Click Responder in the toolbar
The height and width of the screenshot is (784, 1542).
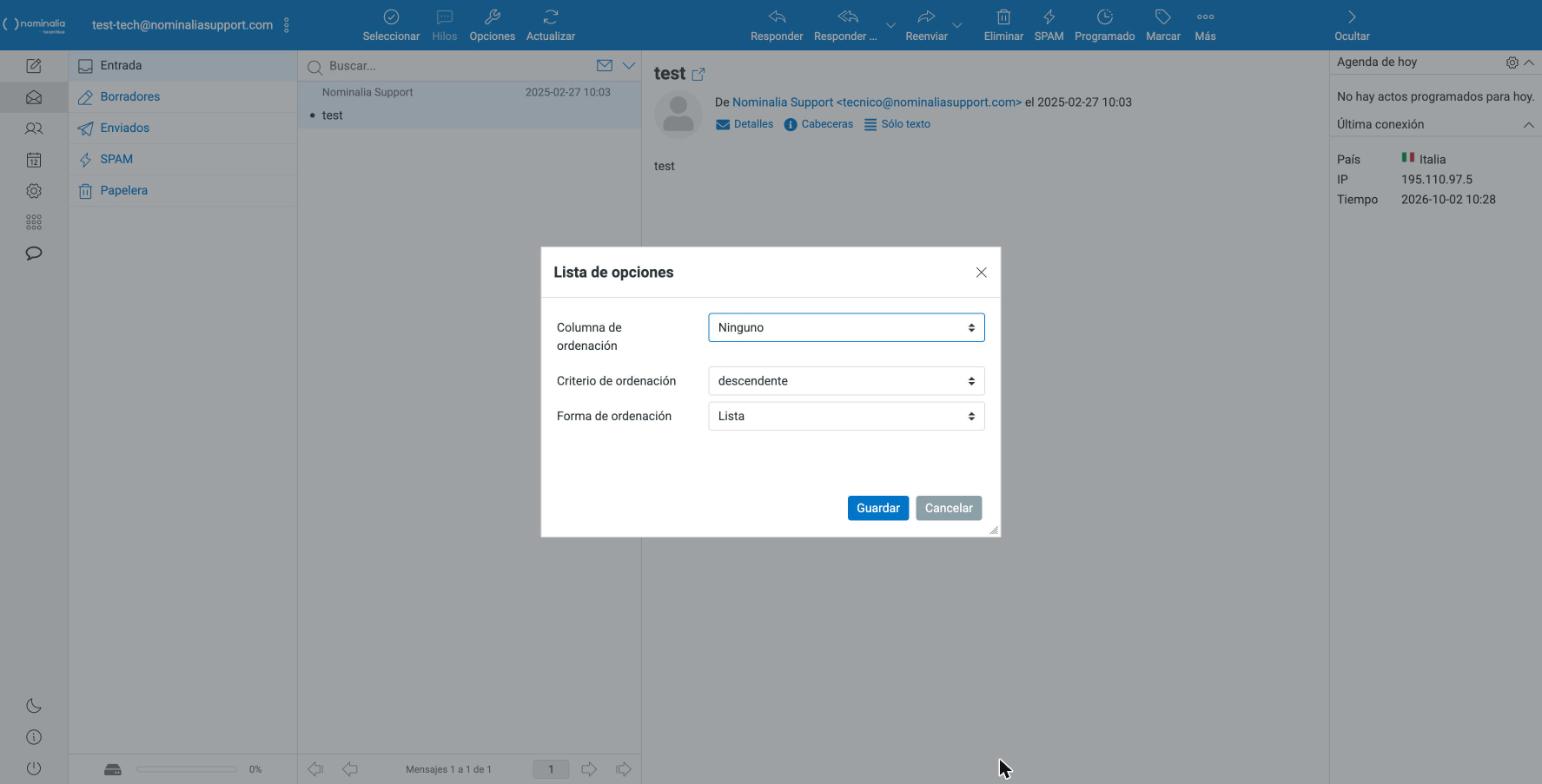[x=776, y=25]
